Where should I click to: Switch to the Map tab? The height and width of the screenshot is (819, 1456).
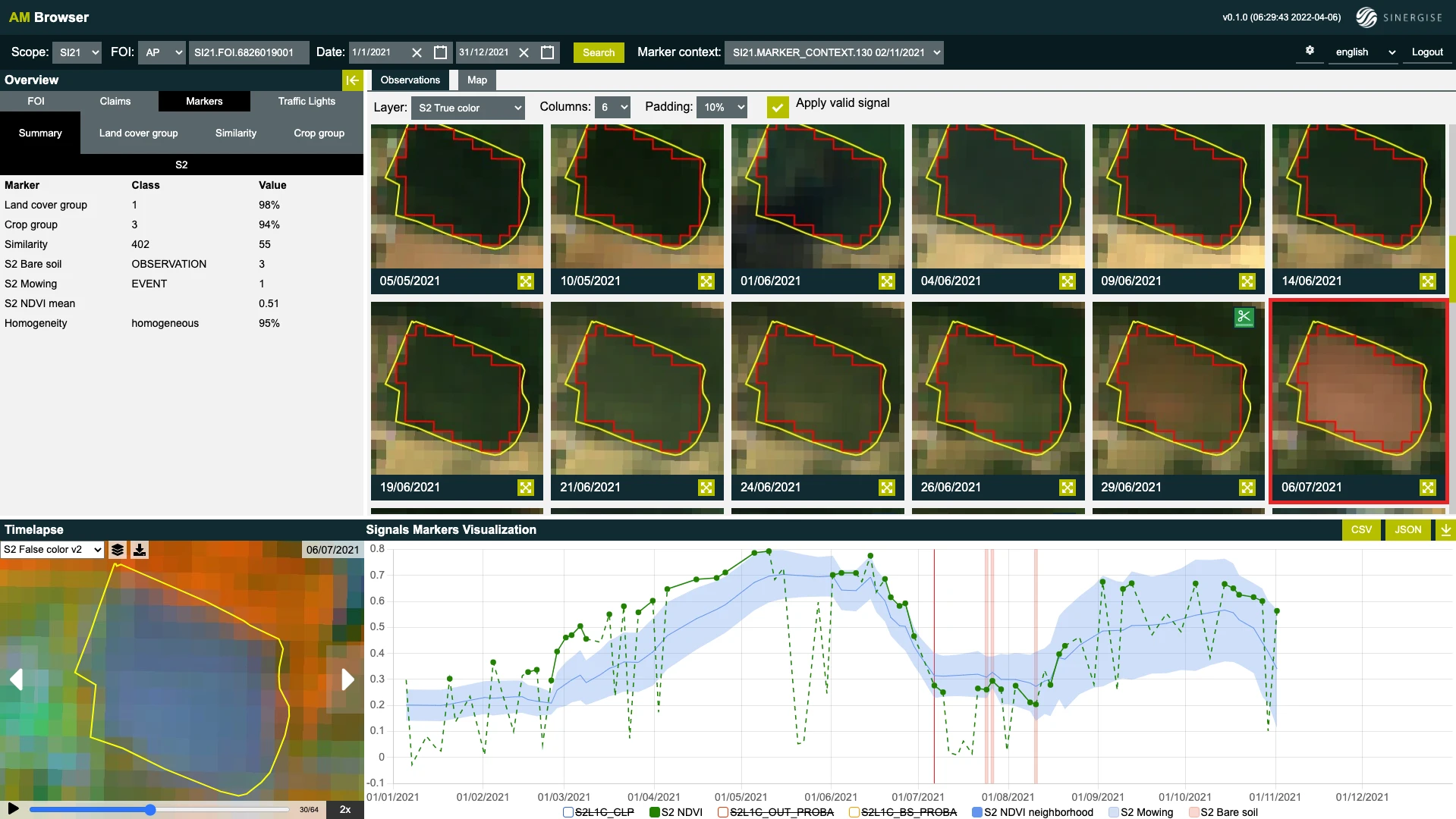pyautogui.click(x=476, y=80)
